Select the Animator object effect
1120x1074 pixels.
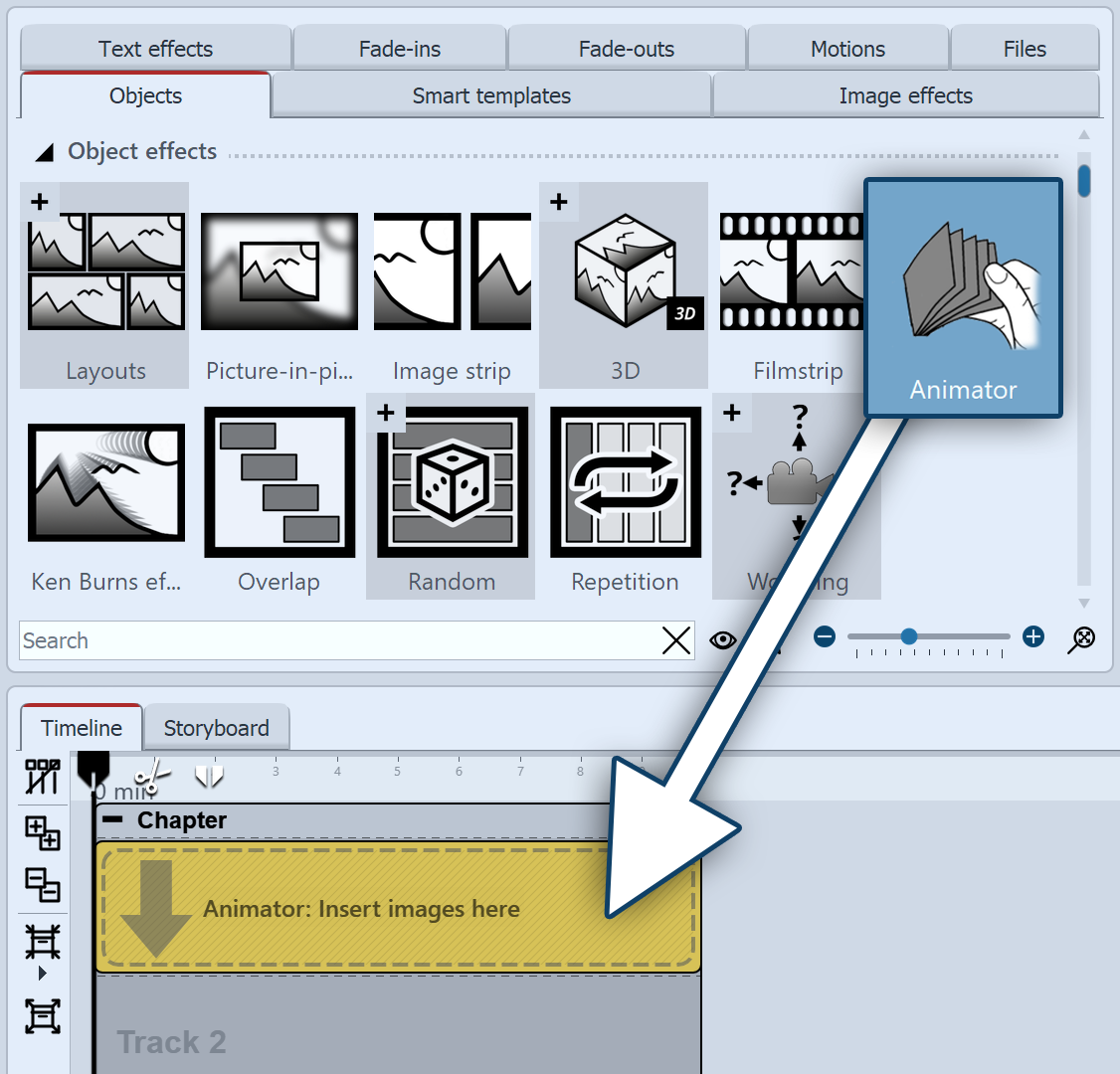click(x=962, y=298)
